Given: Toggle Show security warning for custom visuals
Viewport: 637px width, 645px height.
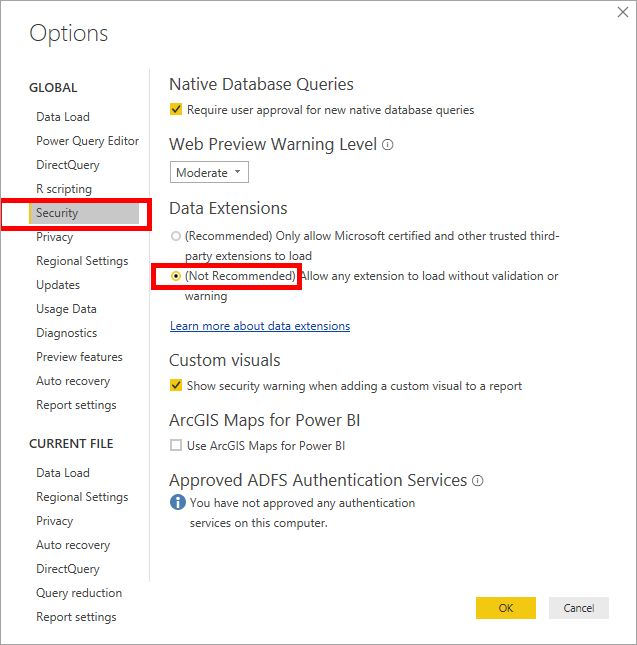Looking at the screenshot, I should (x=176, y=386).
